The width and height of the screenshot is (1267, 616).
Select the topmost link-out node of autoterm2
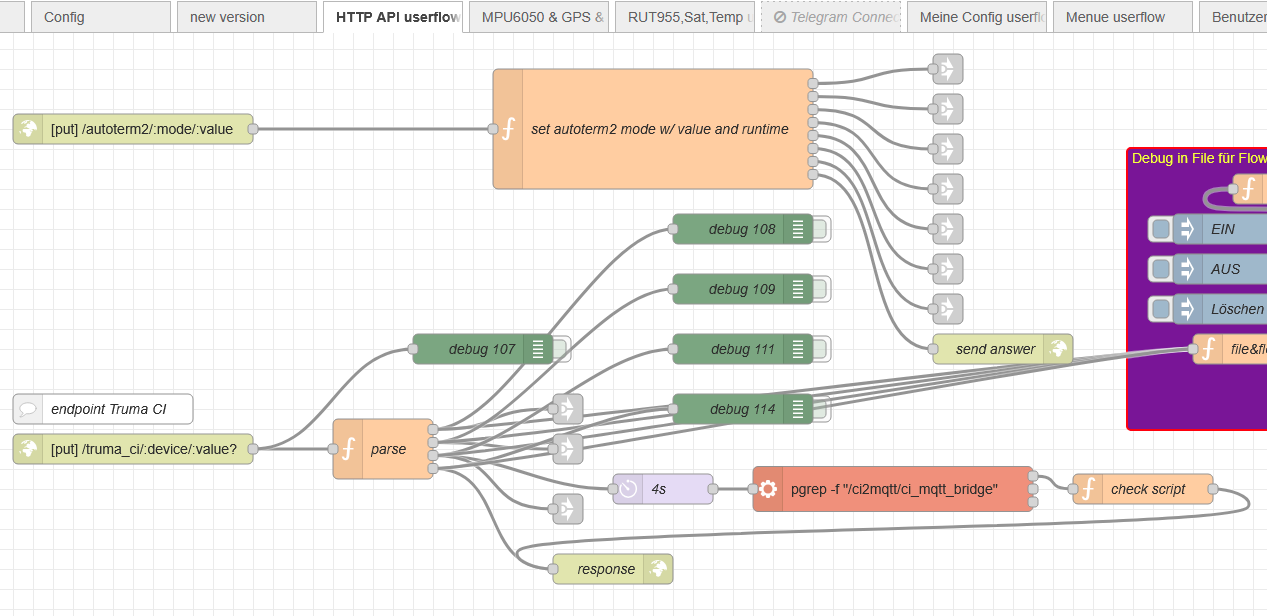coord(946,69)
